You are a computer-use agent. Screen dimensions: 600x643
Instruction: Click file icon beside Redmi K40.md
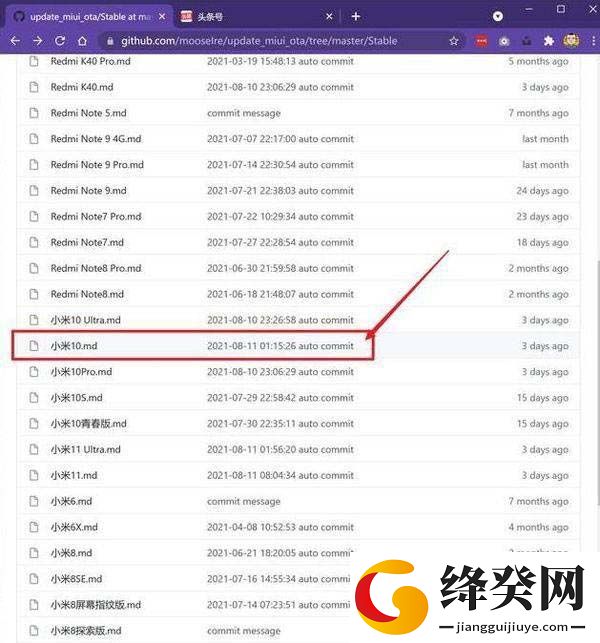34,87
